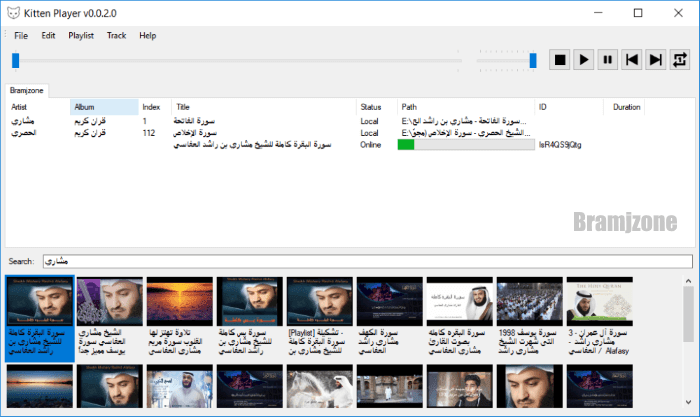This screenshot has width=700, height=417.
Task: Open the Playlist menu
Action: point(81,36)
